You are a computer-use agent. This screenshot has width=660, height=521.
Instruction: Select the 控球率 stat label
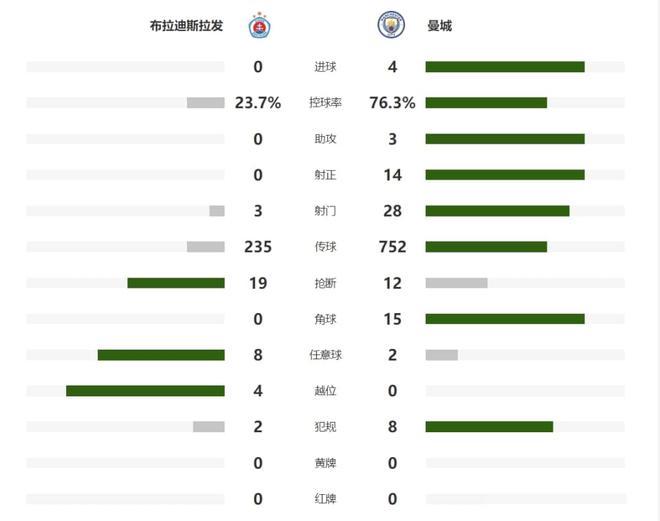point(324,103)
